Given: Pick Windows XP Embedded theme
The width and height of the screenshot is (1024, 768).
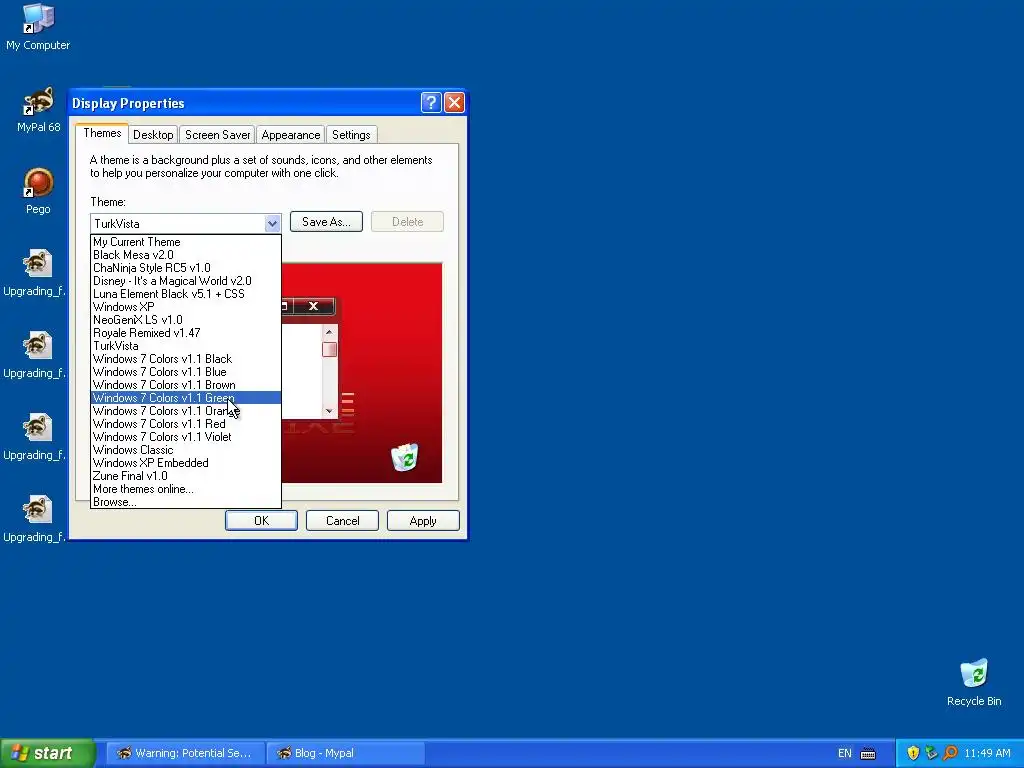Looking at the screenshot, I should (x=185, y=463).
